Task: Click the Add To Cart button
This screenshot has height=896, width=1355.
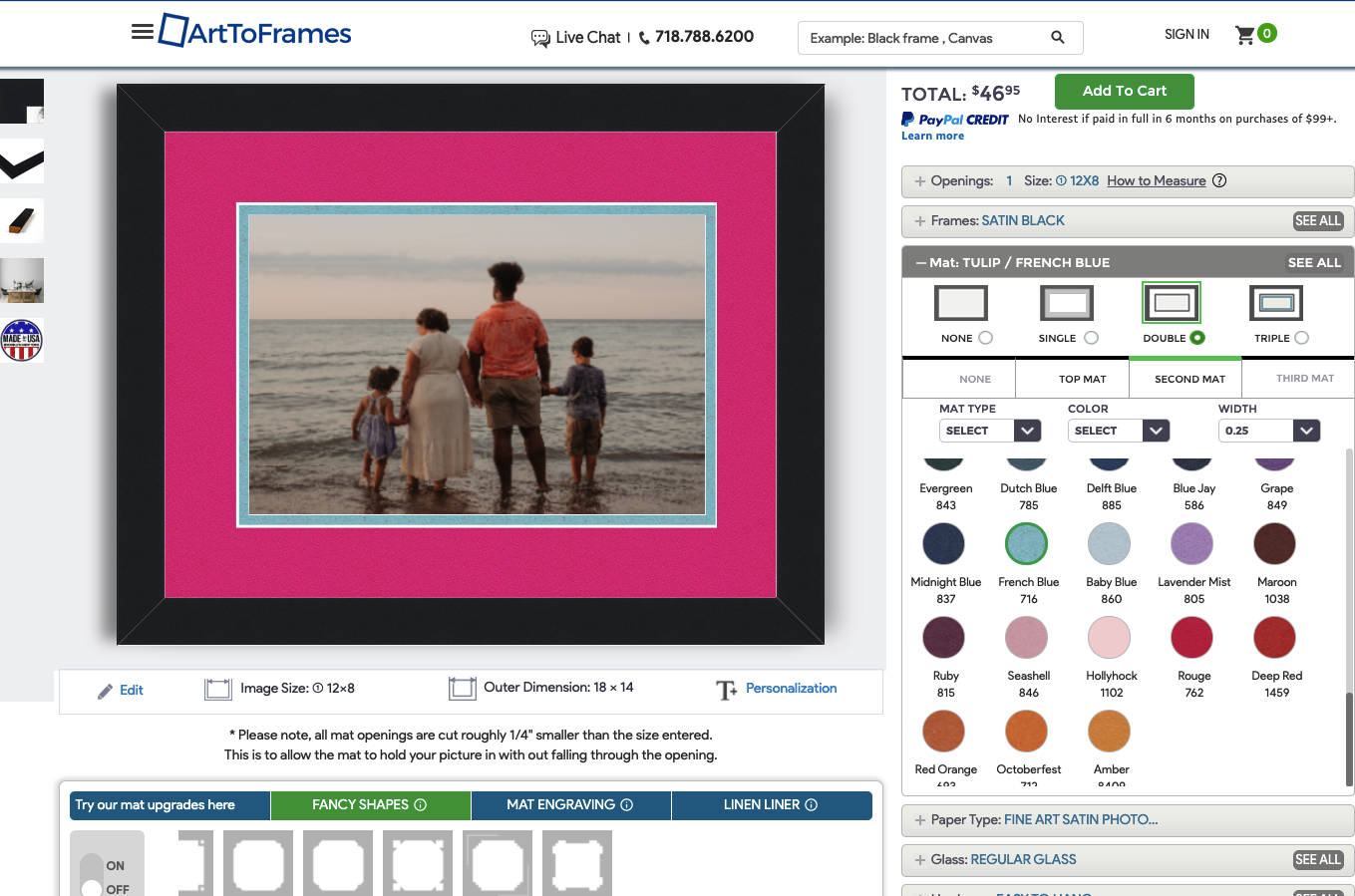Action: pos(1124,91)
